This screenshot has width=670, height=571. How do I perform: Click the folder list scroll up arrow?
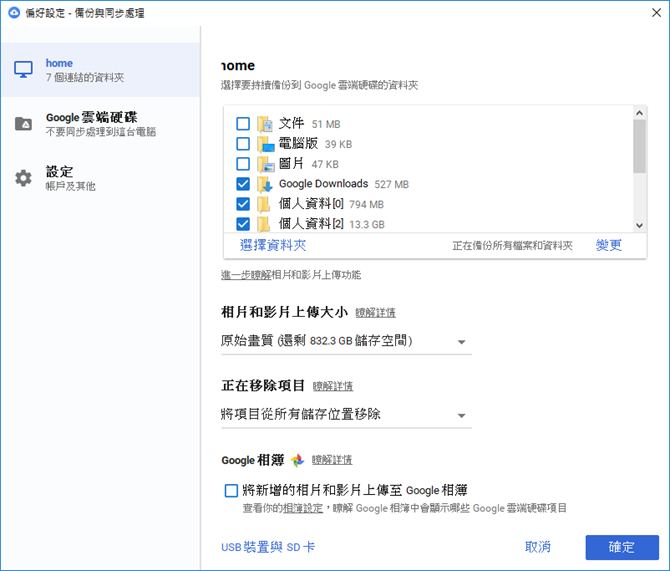[x=640, y=113]
